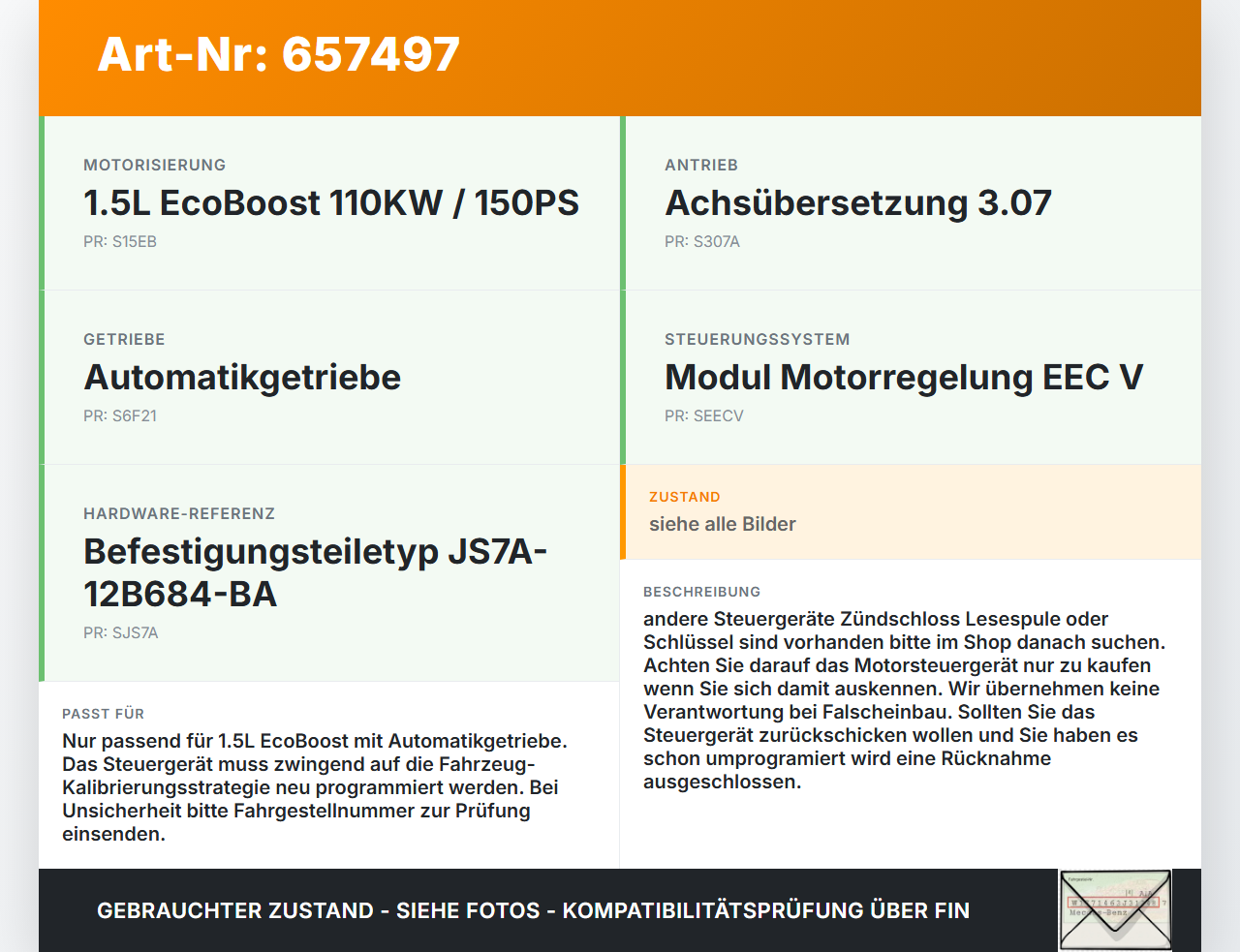Click the 'siehe alle Bilder' condition text
Image resolution: width=1240 pixels, height=952 pixels.
723,524
